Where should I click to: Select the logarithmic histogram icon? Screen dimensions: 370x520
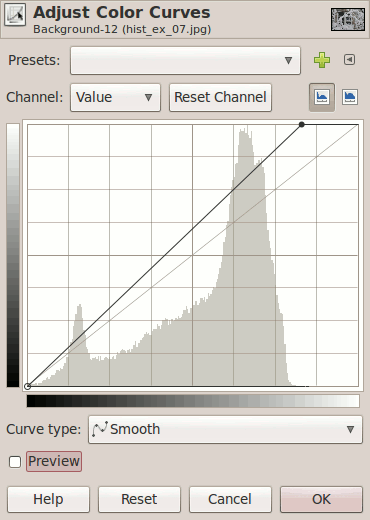350,97
